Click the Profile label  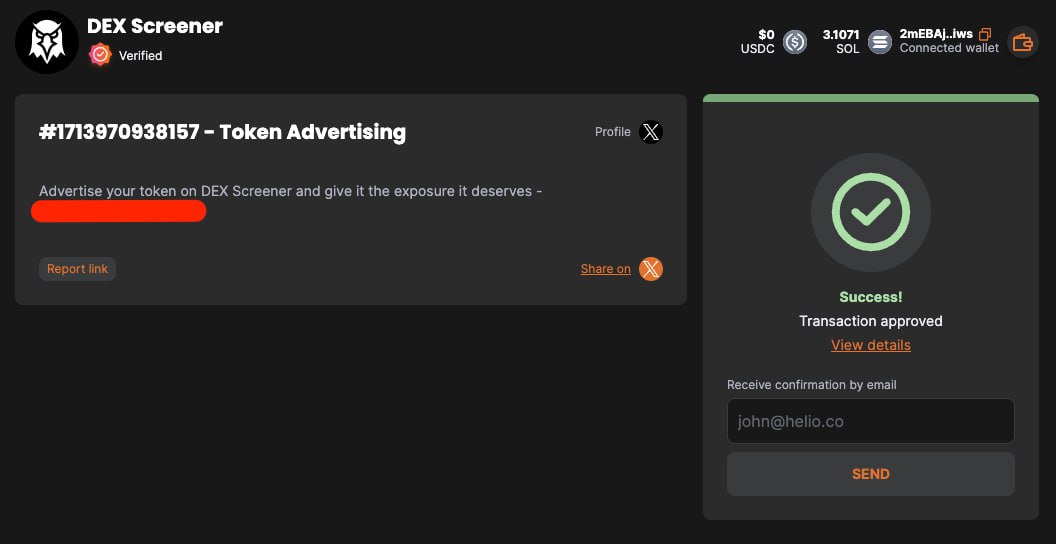(613, 132)
